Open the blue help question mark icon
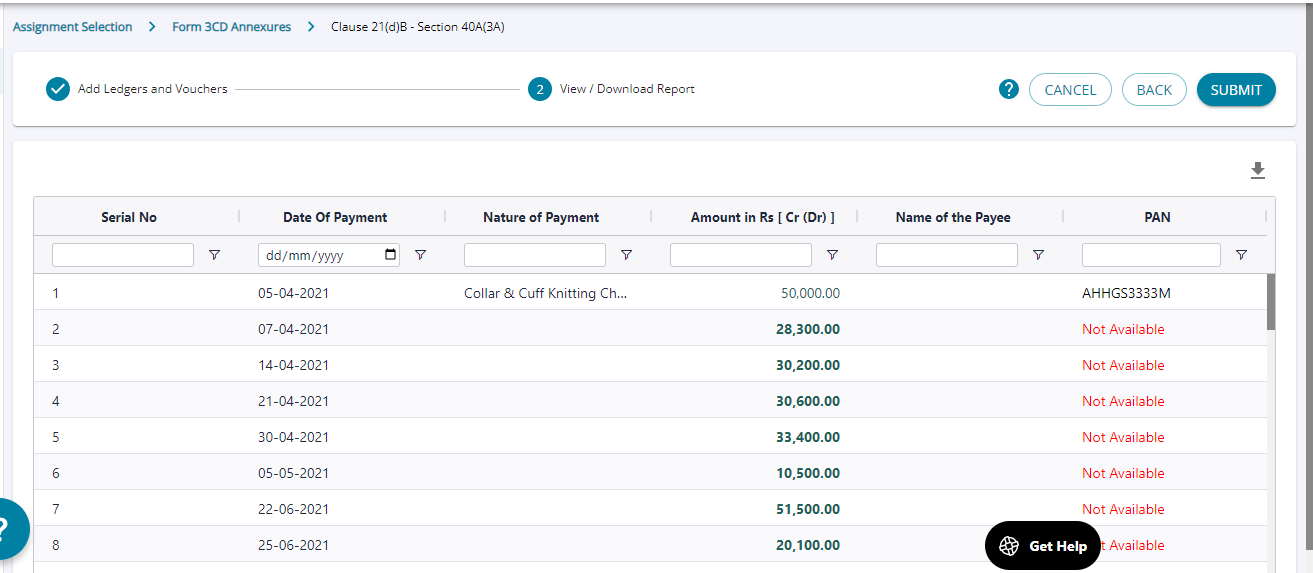This screenshot has height=573, width=1313. [1008, 89]
